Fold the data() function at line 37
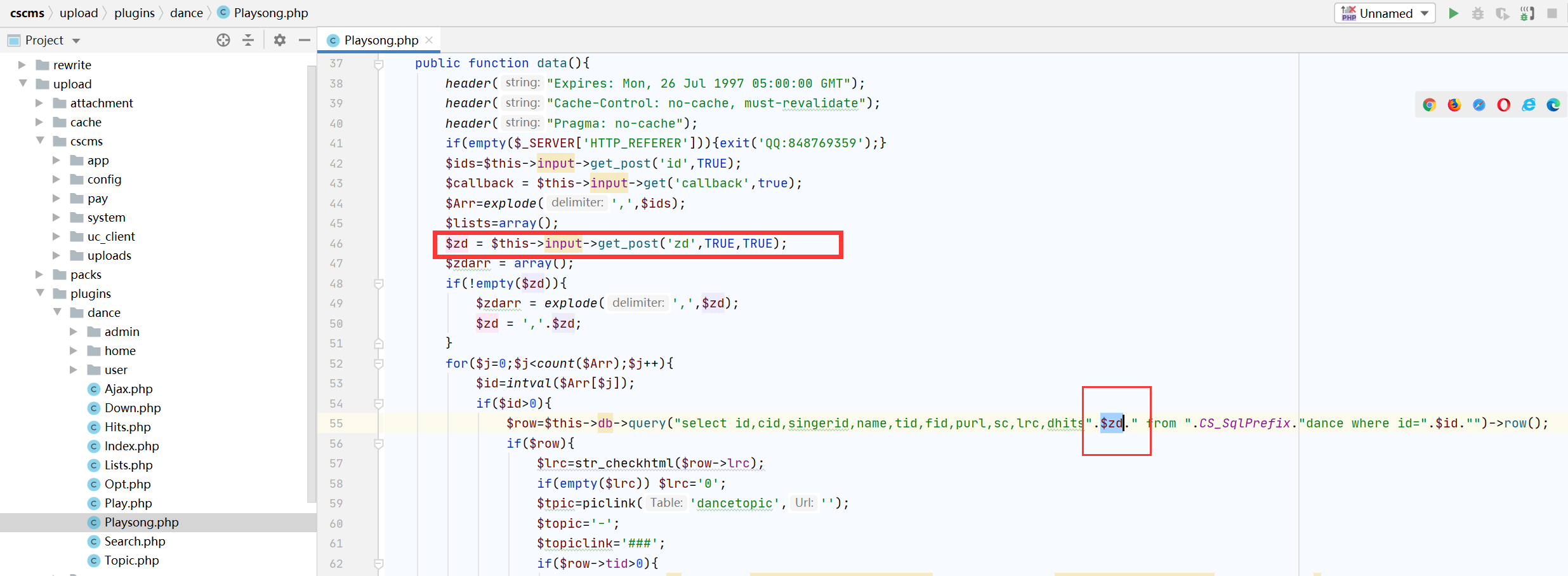 379,64
